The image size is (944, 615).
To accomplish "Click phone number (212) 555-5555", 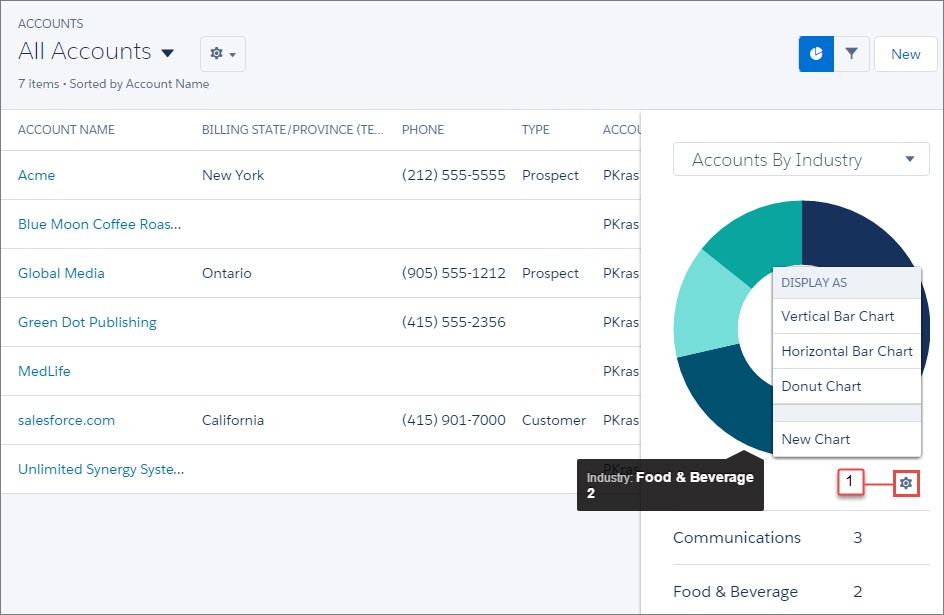I will pos(453,175).
